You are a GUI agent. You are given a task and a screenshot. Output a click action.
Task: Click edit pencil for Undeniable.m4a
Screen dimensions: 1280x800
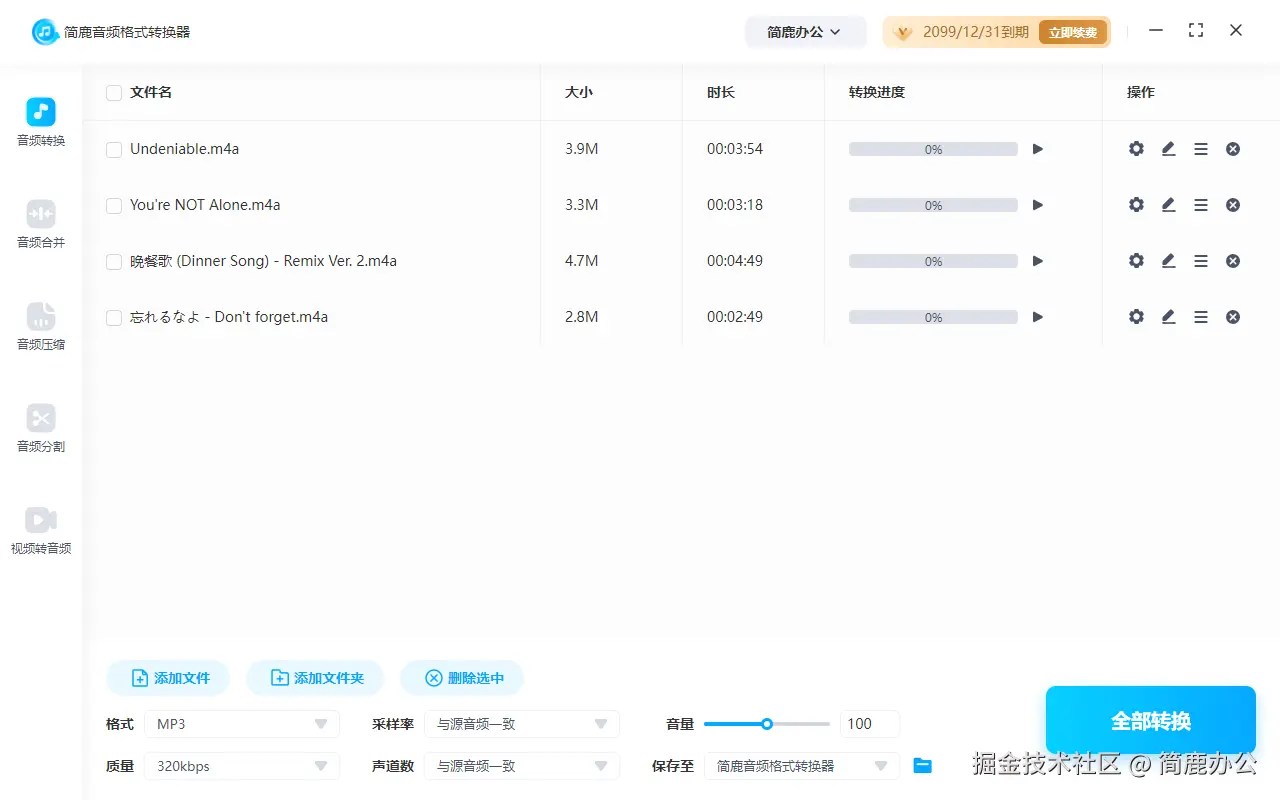tap(1168, 149)
